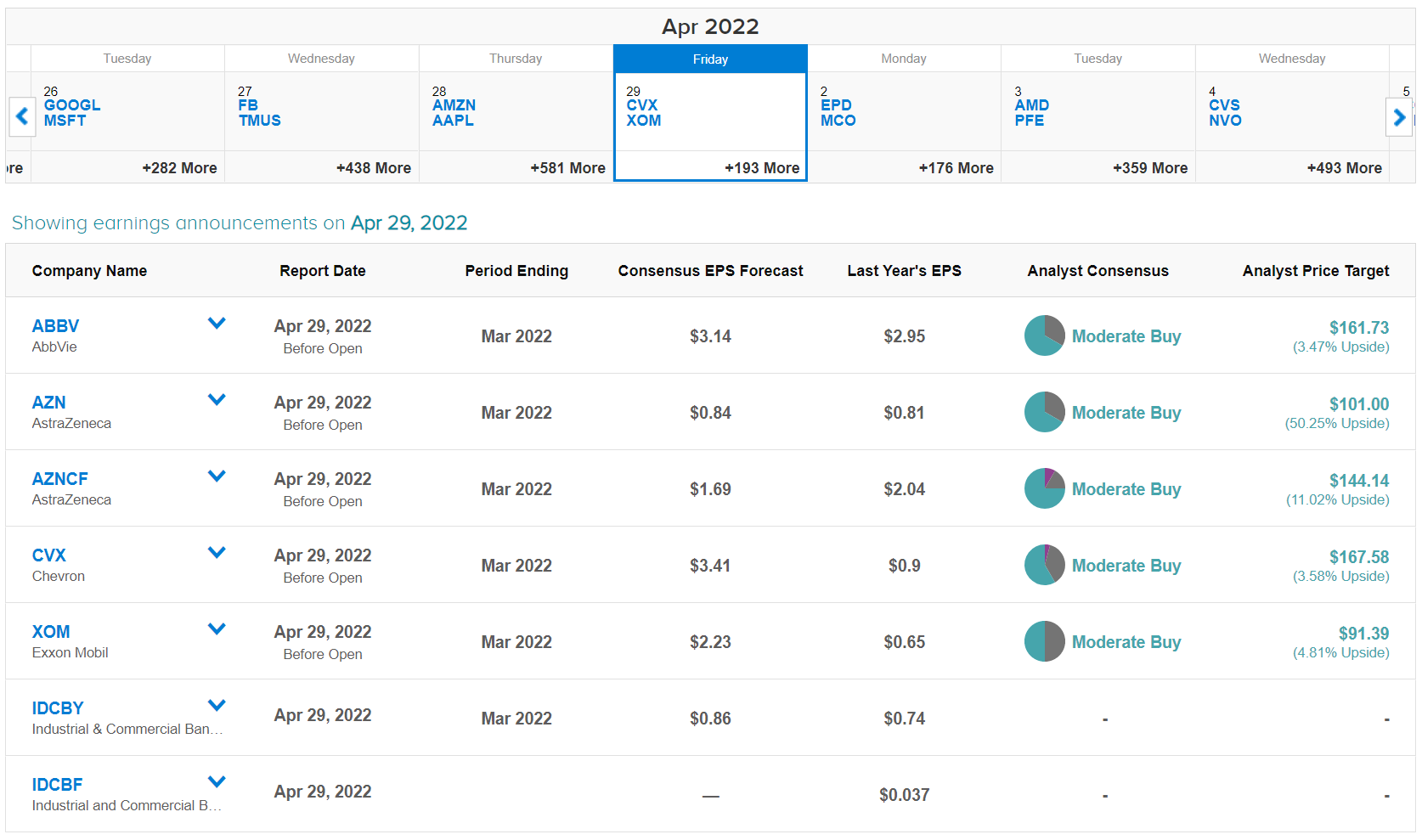Open AMD ticker in the calendar
Viewport: 1422px width, 840px height.
(1031, 105)
